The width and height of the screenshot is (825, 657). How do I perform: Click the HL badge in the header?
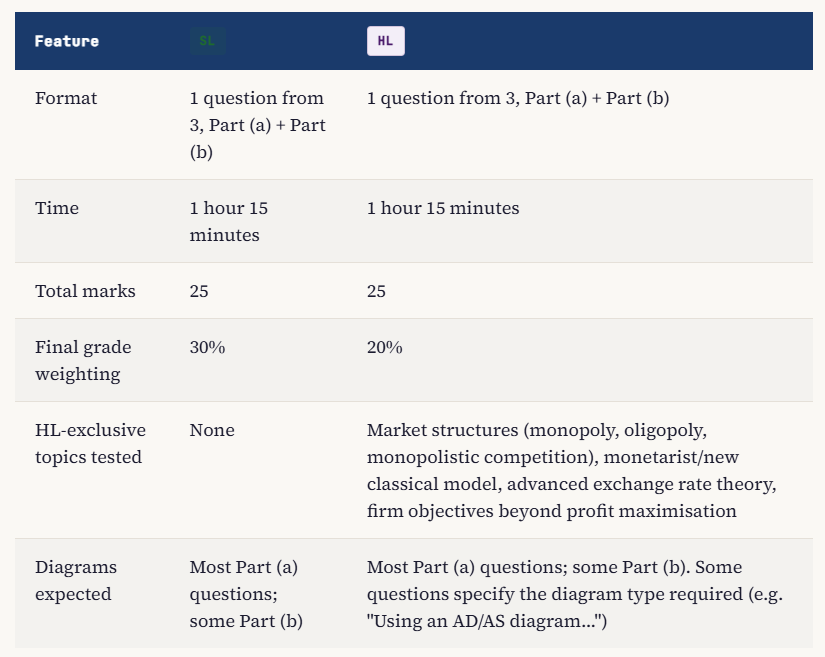coord(386,41)
